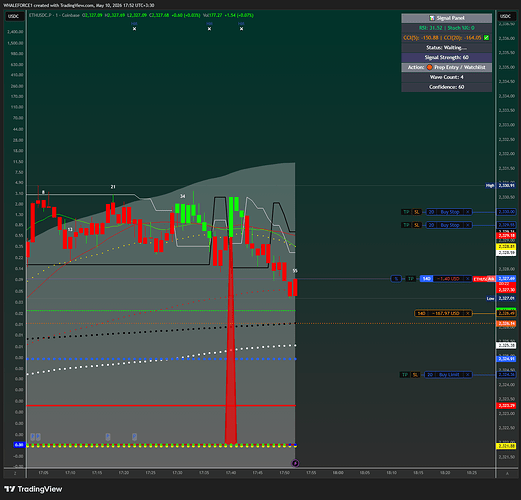This screenshot has height=500, width=521.
Task: Click TP on the 2,330.00 Buy Stop order
Action: click(406, 212)
